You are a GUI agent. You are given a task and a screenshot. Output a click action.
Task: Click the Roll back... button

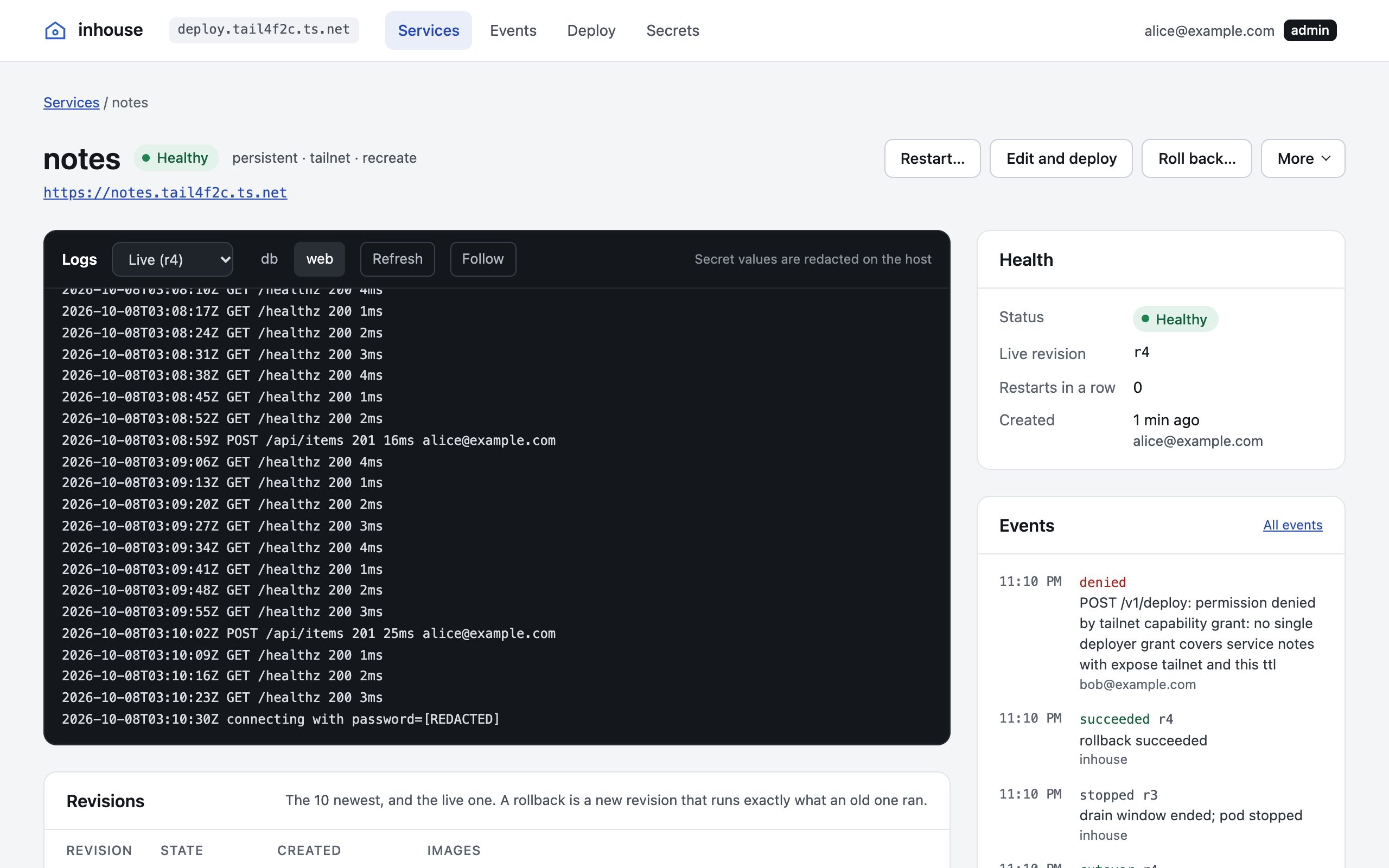[1196, 158]
